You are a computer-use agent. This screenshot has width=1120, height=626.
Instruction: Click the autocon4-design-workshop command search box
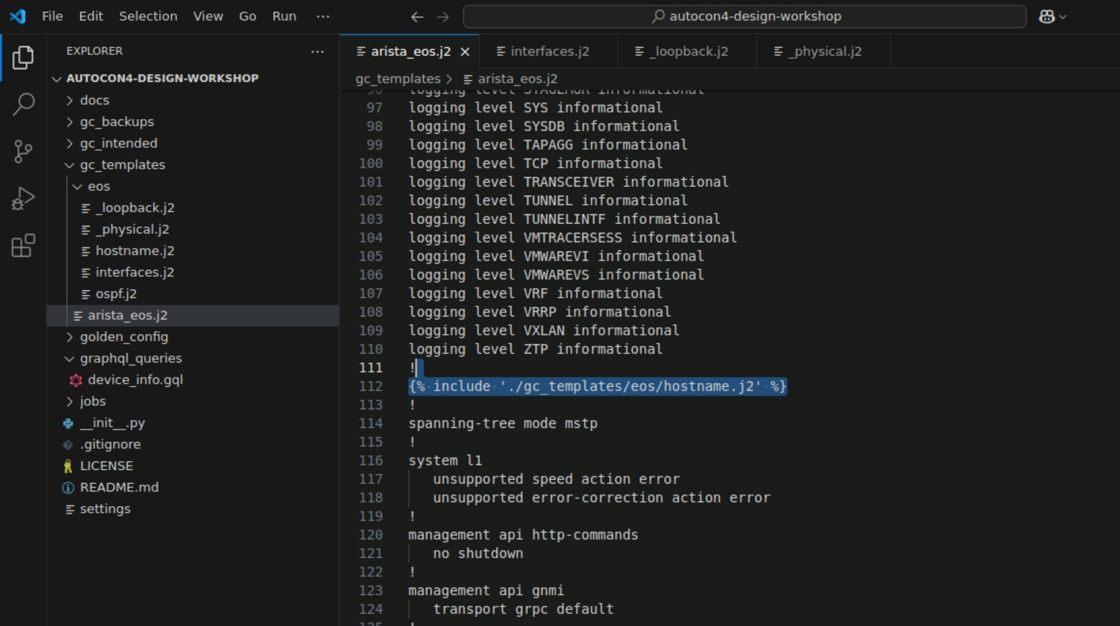(x=744, y=16)
